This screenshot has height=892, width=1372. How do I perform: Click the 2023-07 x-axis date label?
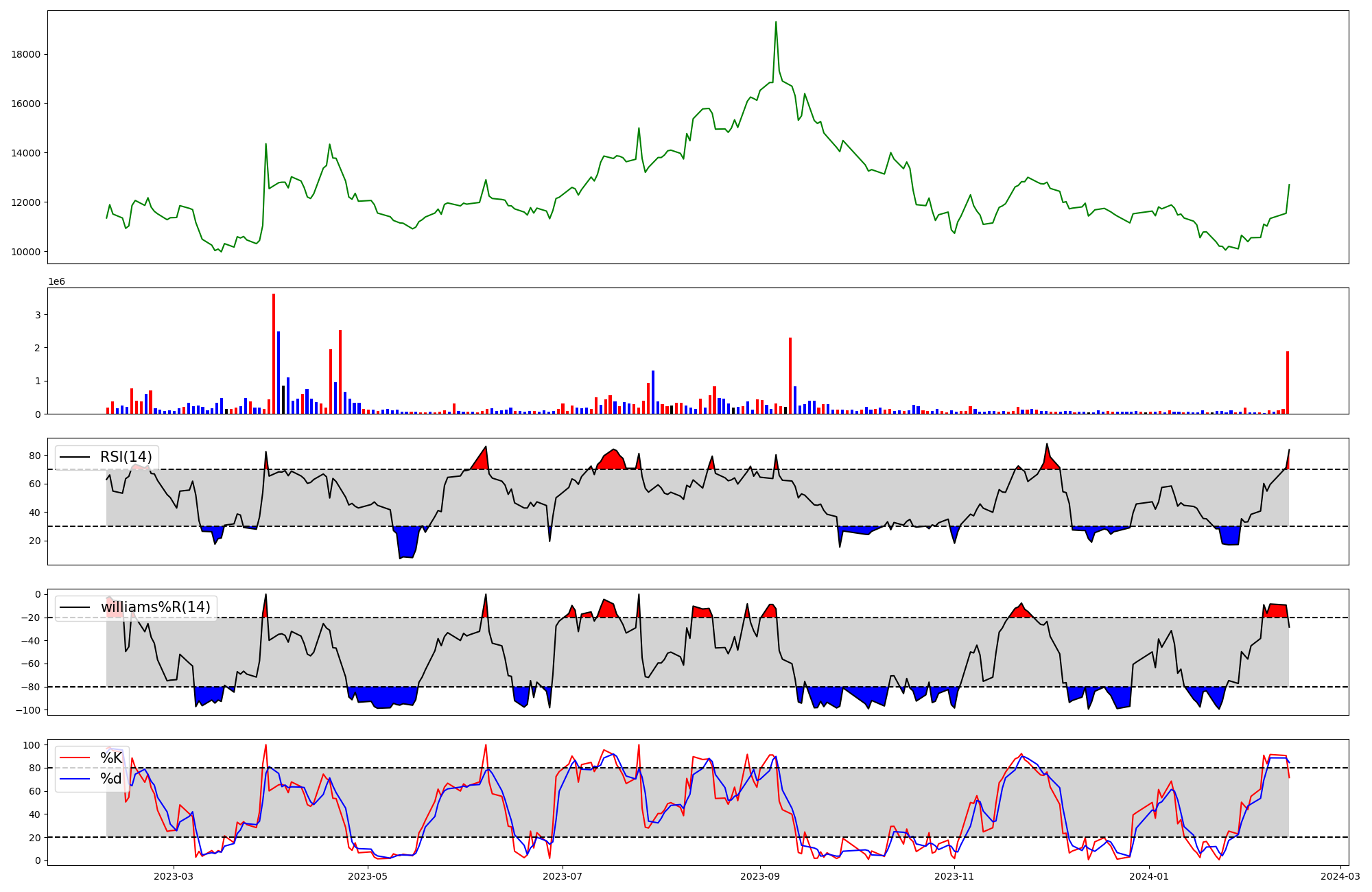click(563, 876)
